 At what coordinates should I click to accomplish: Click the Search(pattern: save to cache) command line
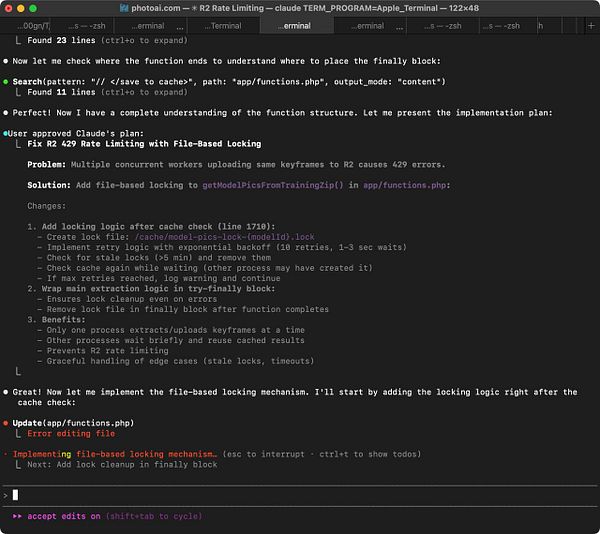click(229, 81)
